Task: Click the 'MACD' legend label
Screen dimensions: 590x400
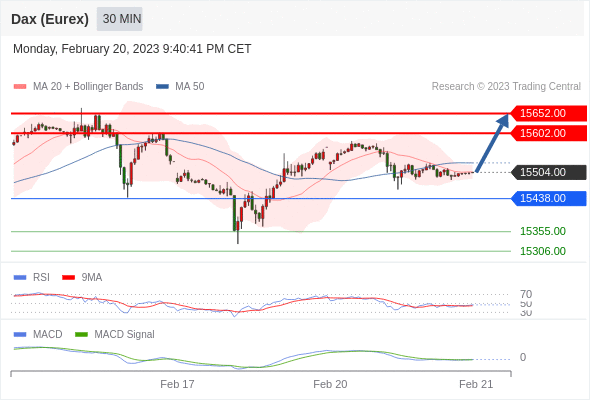Action: (48, 335)
